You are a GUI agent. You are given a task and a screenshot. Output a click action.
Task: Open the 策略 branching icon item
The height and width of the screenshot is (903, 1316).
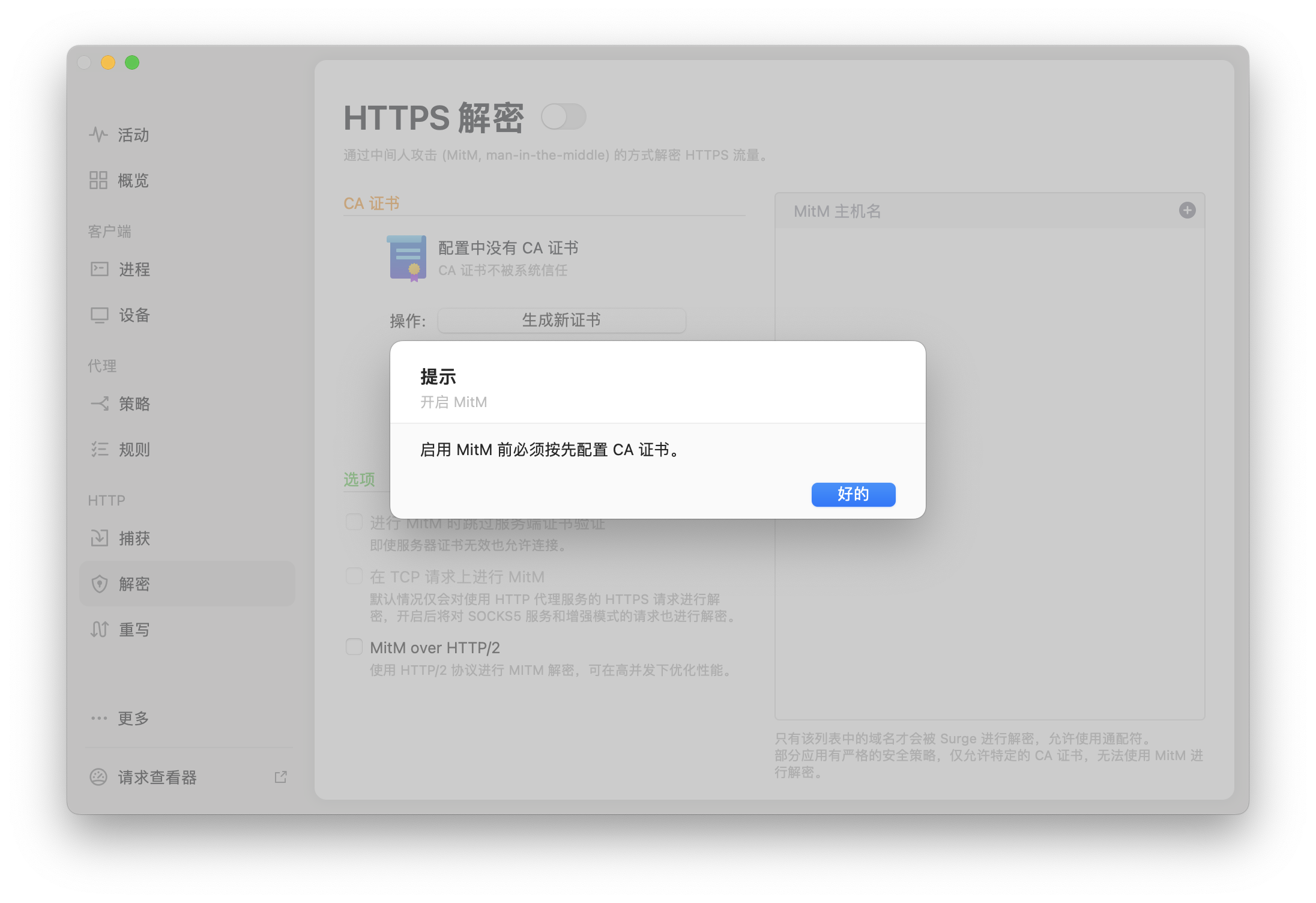(x=100, y=403)
